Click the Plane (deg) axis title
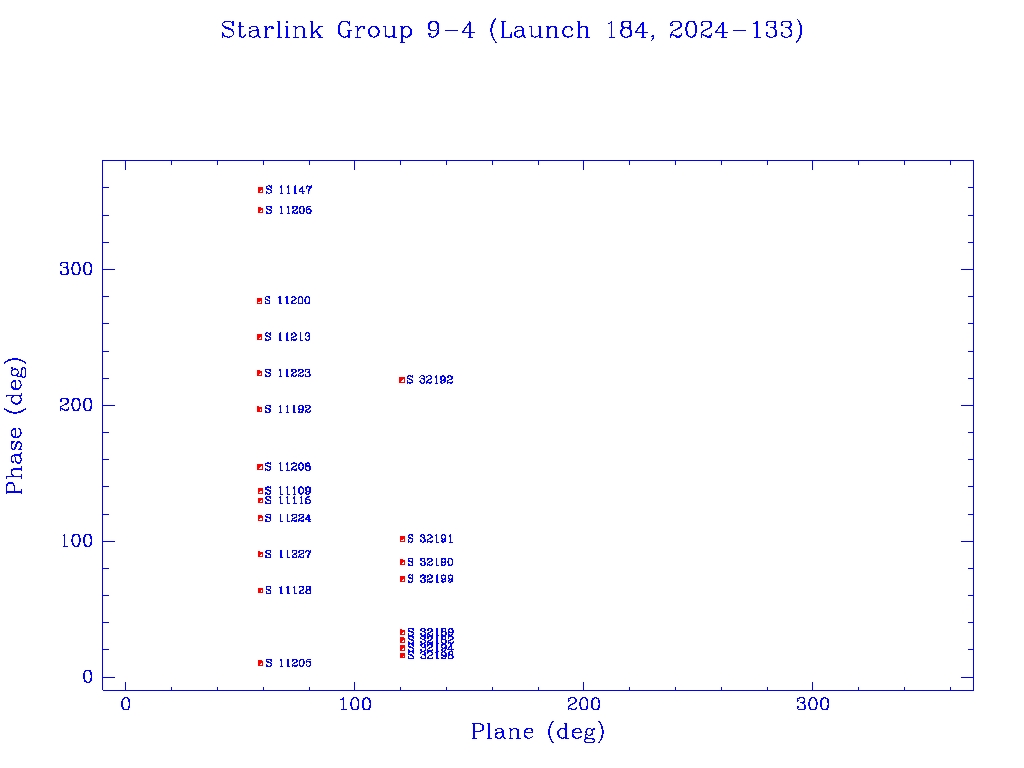 click(538, 731)
